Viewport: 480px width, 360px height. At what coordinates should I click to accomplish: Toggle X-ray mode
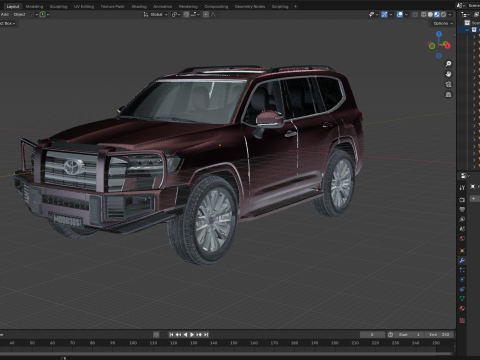pyautogui.click(x=415, y=14)
